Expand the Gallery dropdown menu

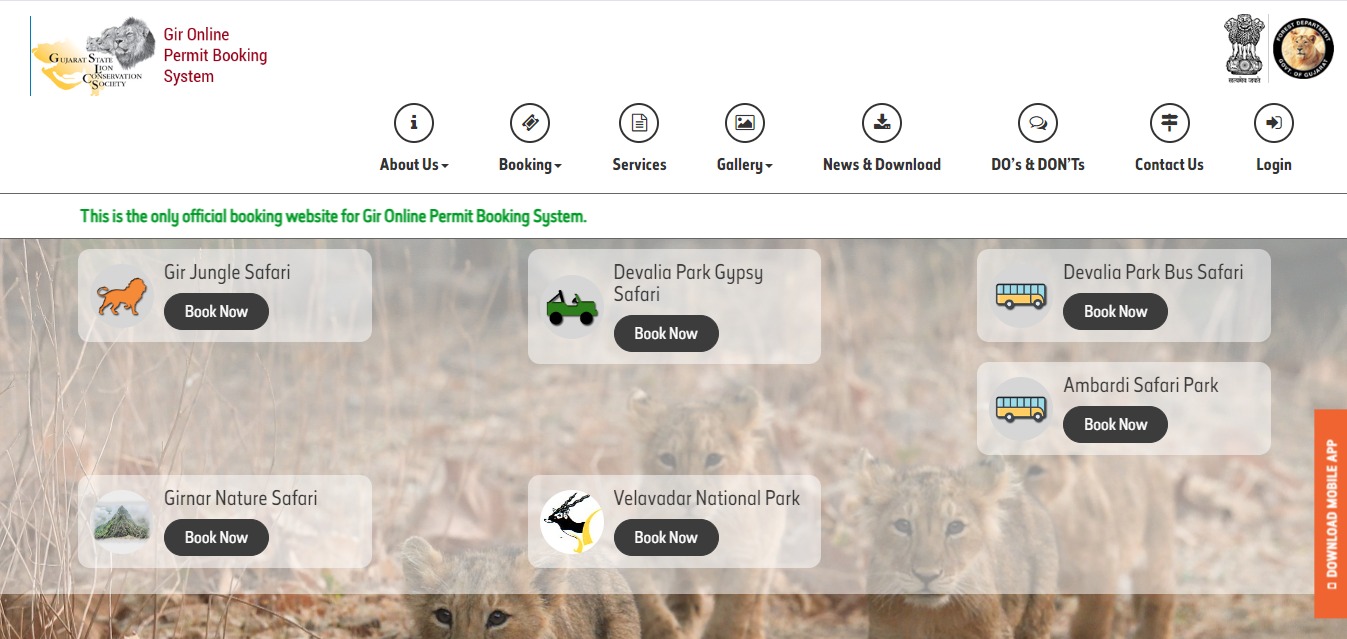(745, 165)
